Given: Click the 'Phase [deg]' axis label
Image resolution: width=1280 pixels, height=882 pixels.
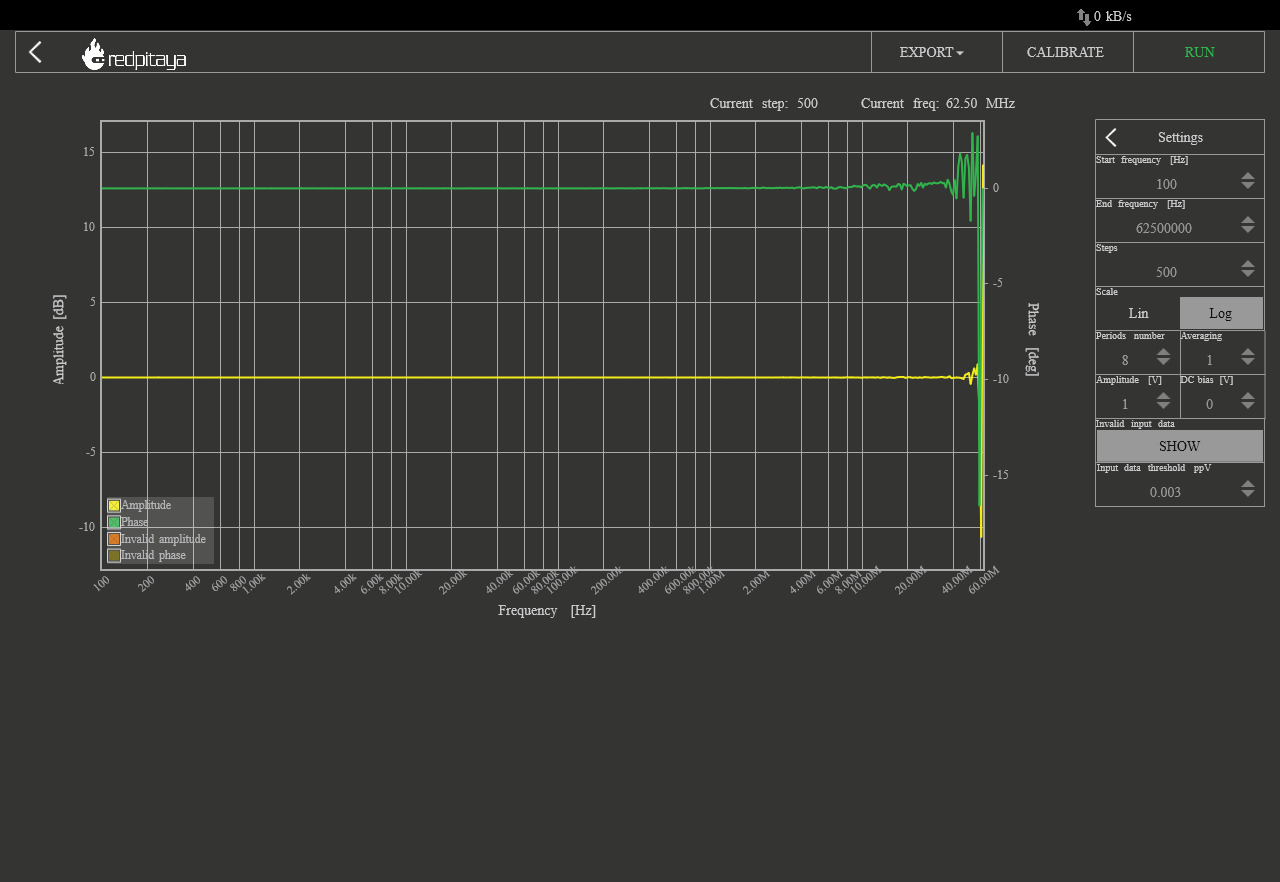Looking at the screenshot, I should pyautogui.click(x=1033, y=339).
